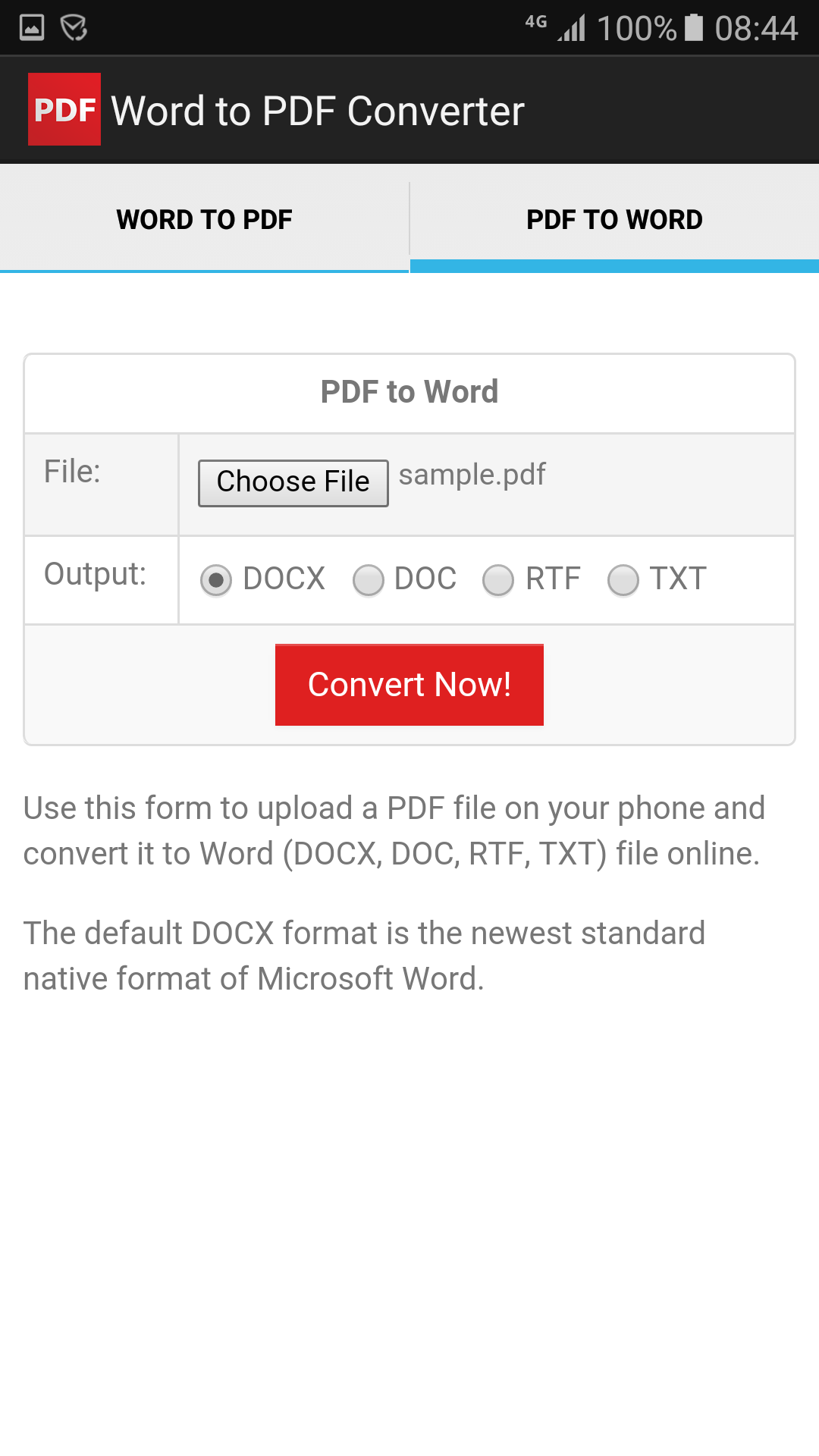Screen dimensions: 819x1456
Task: Tap the sample.pdf file name
Action: [x=472, y=474]
